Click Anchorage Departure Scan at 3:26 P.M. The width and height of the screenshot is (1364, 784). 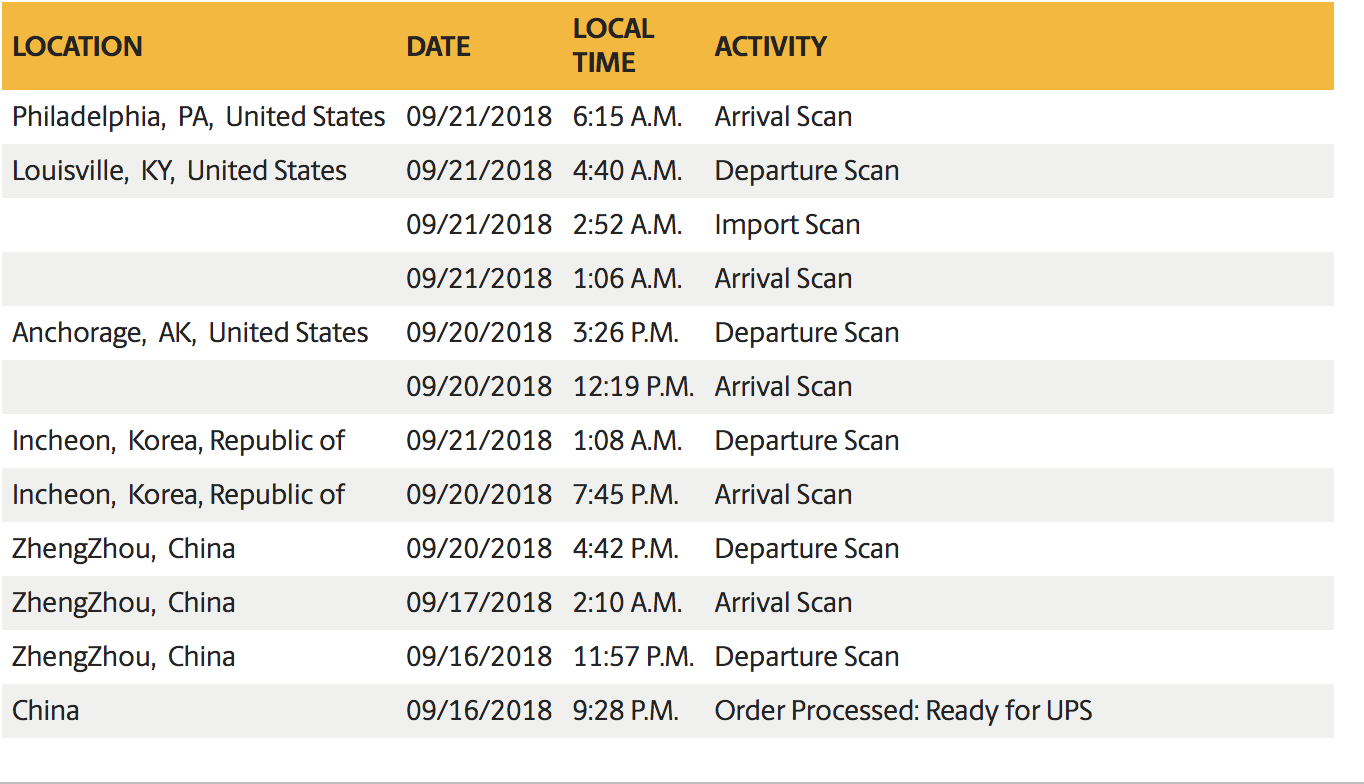(x=667, y=333)
